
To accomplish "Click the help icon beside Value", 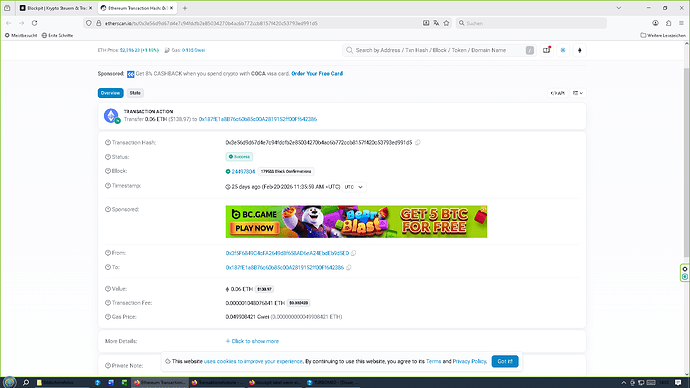I will [108, 289].
